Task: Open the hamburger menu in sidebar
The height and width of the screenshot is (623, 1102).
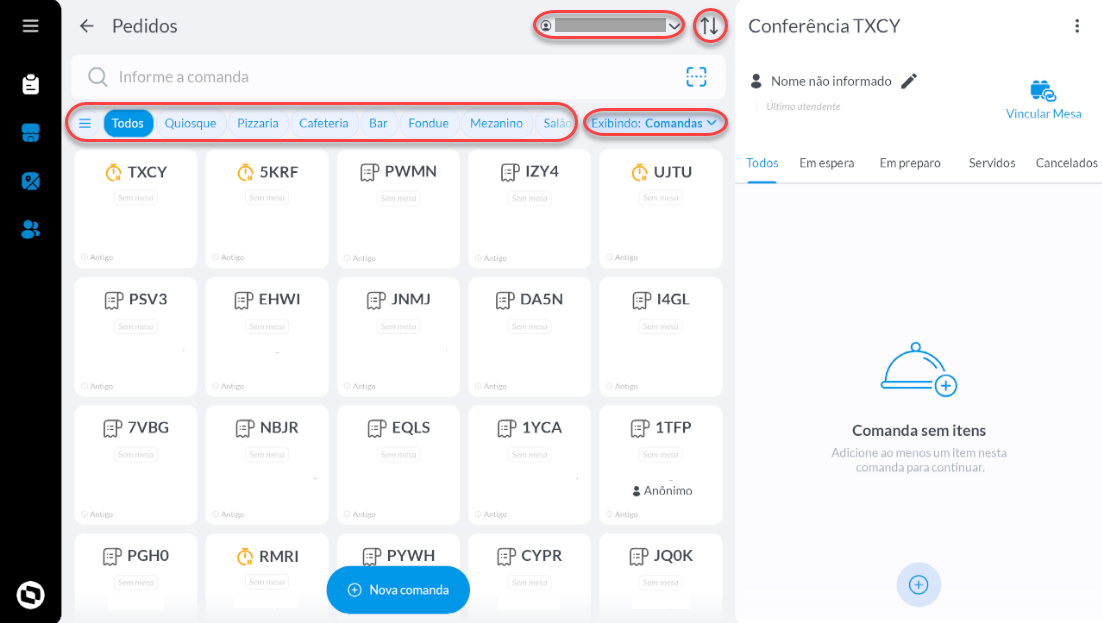Action: tap(30, 26)
